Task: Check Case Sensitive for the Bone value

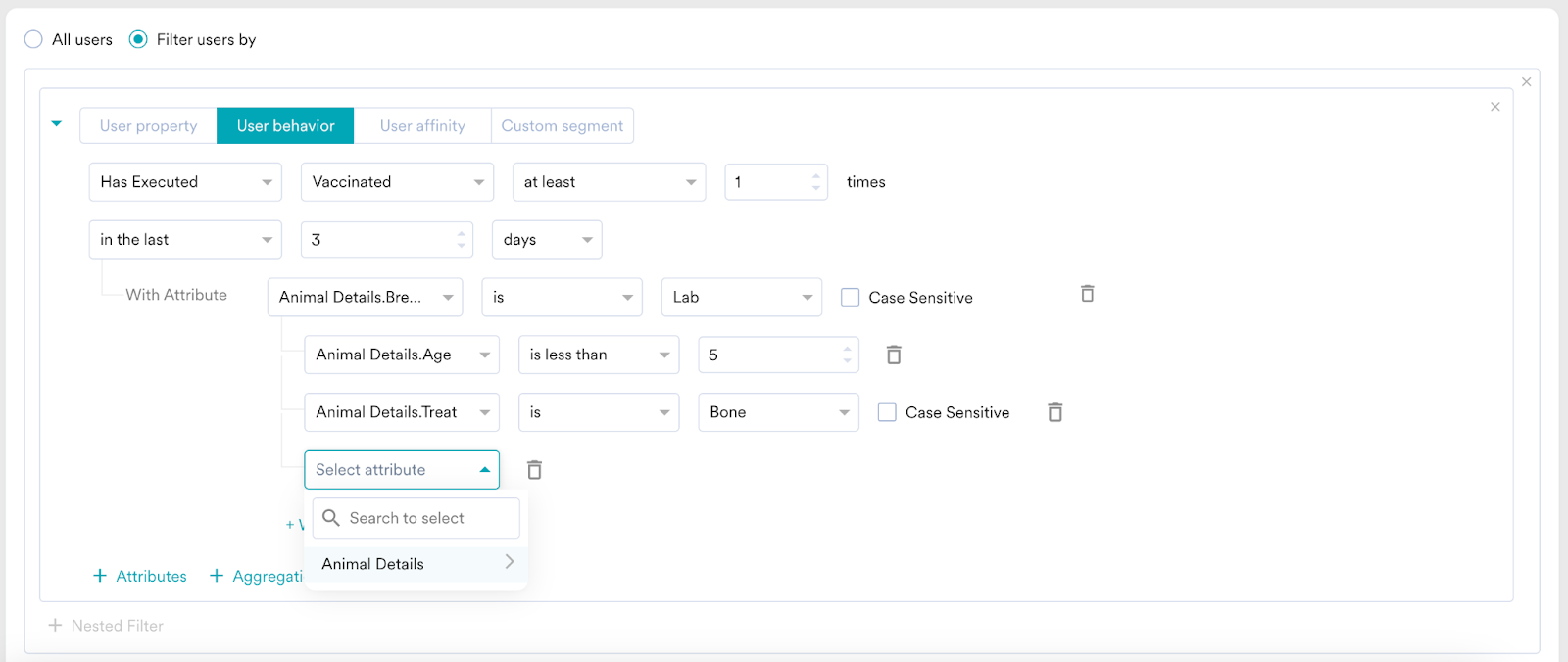Action: 887,412
